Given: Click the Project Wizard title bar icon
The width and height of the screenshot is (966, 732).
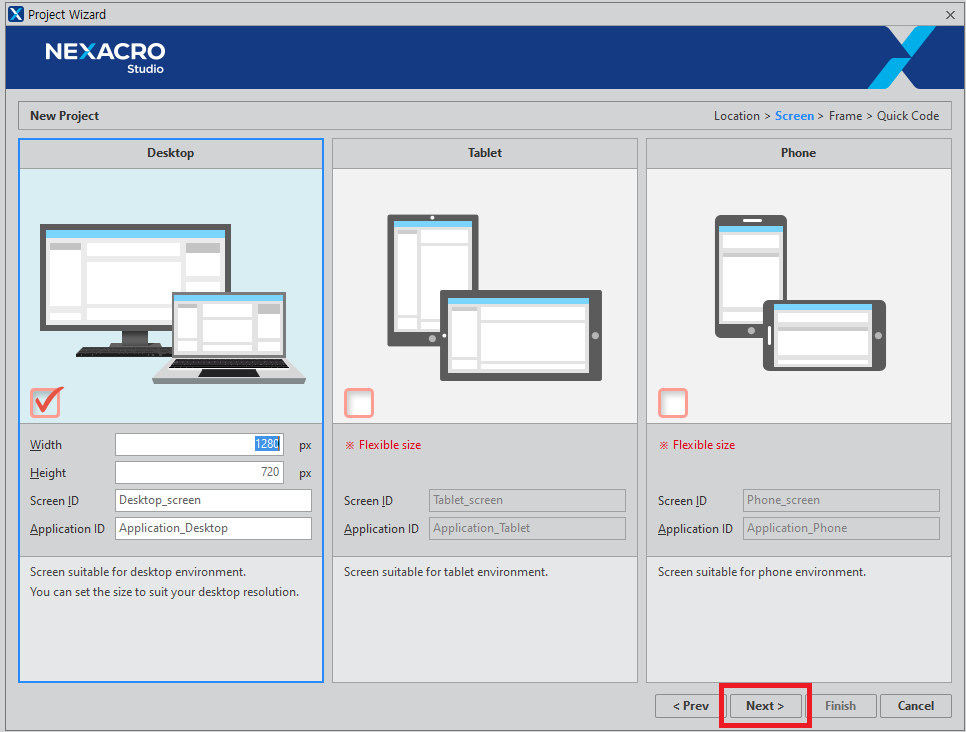Looking at the screenshot, I should pyautogui.click(x=15, y=14).
